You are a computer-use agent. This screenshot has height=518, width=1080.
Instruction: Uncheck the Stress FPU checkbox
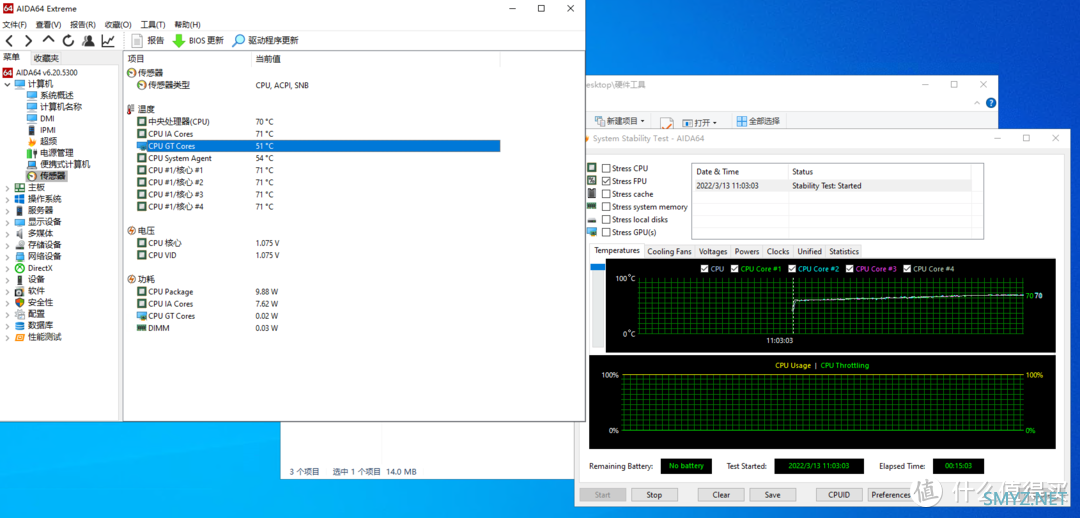point(606,181)
